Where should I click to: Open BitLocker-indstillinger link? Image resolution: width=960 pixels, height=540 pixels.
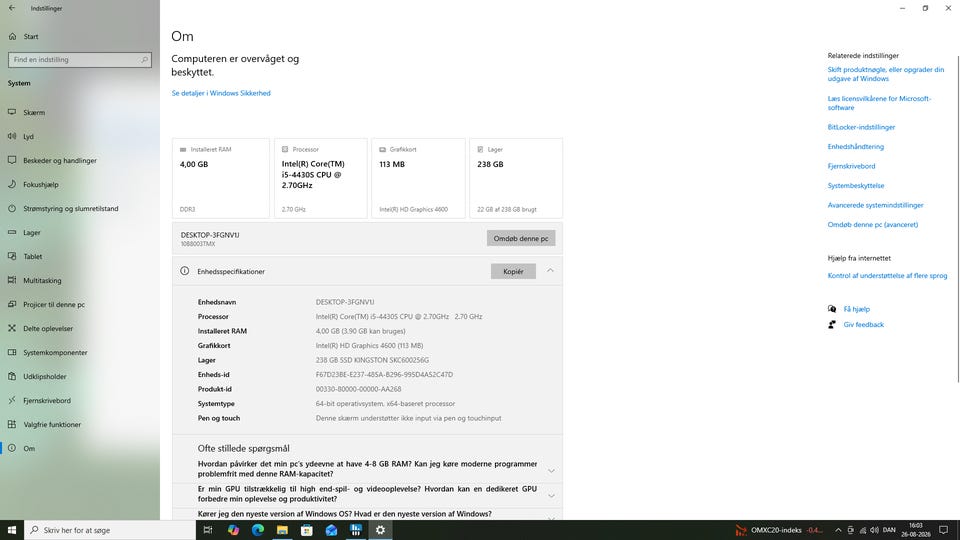point(861,127)
